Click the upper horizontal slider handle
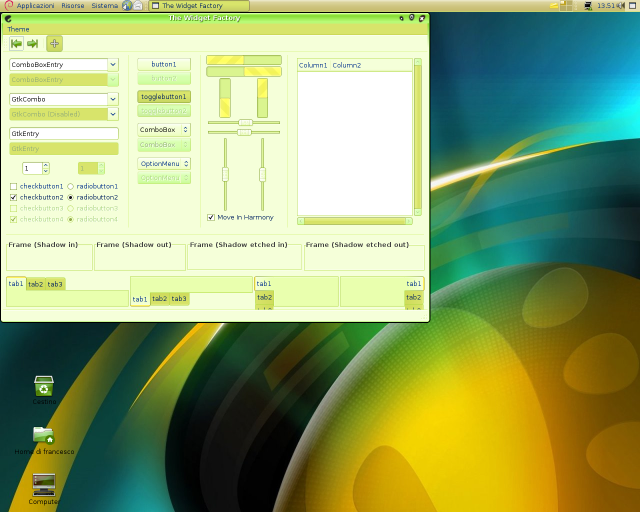The height and width of the screenshot is (512, 640). (245, 122)
